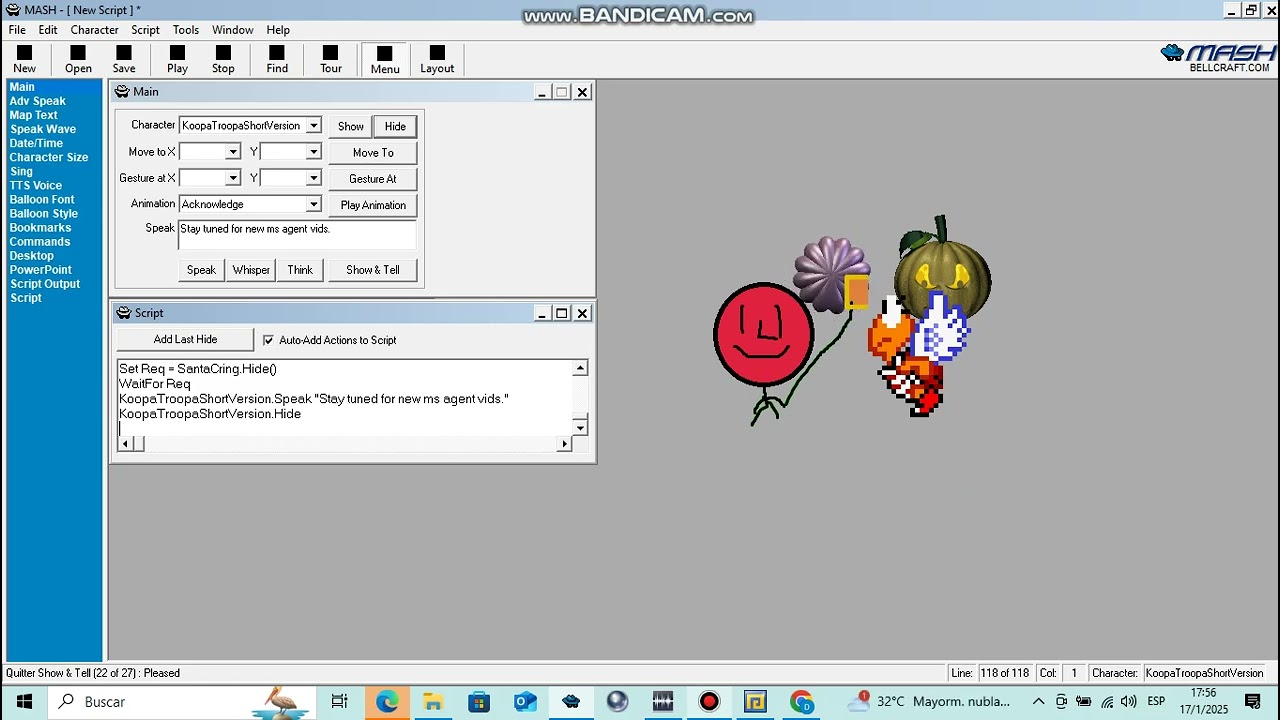
Task: Select TTS Voice in the sidebar
Action: click(x=36, y=186)
